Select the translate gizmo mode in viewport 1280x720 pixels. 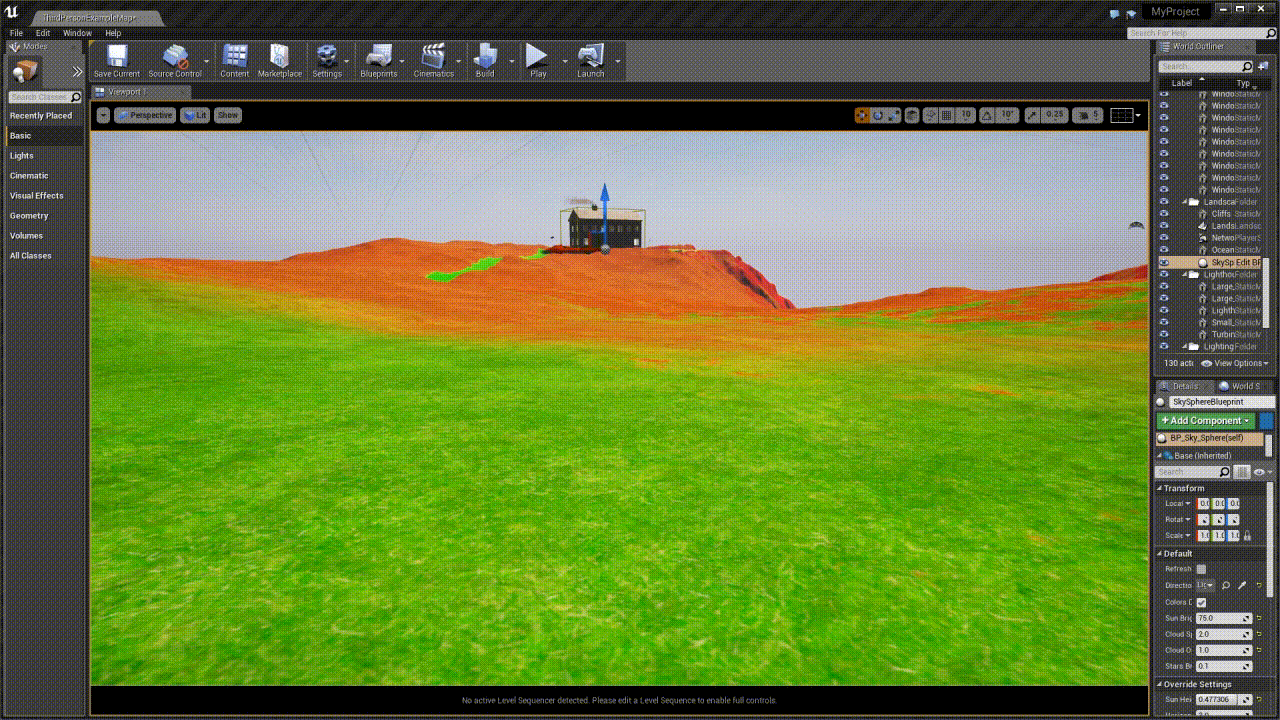[862, 115]
